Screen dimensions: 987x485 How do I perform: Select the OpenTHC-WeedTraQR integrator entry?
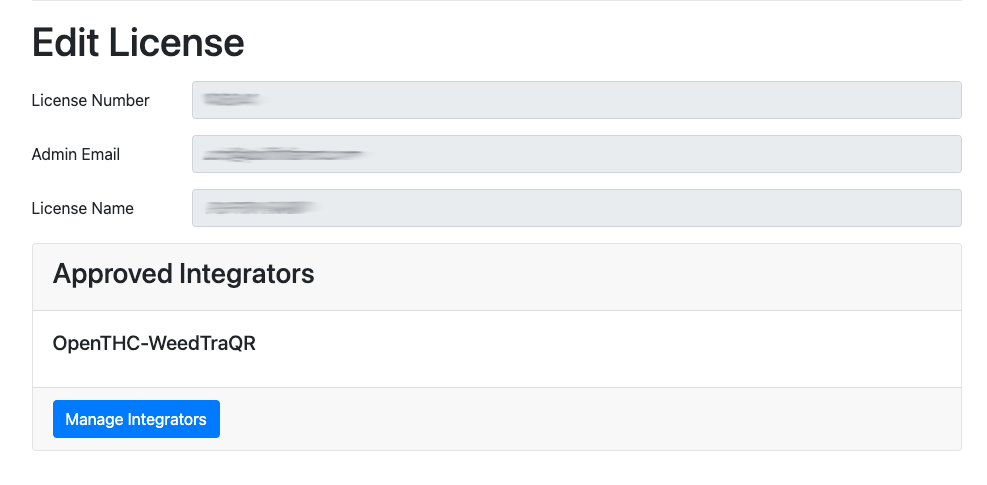click(x=154, y=343)
